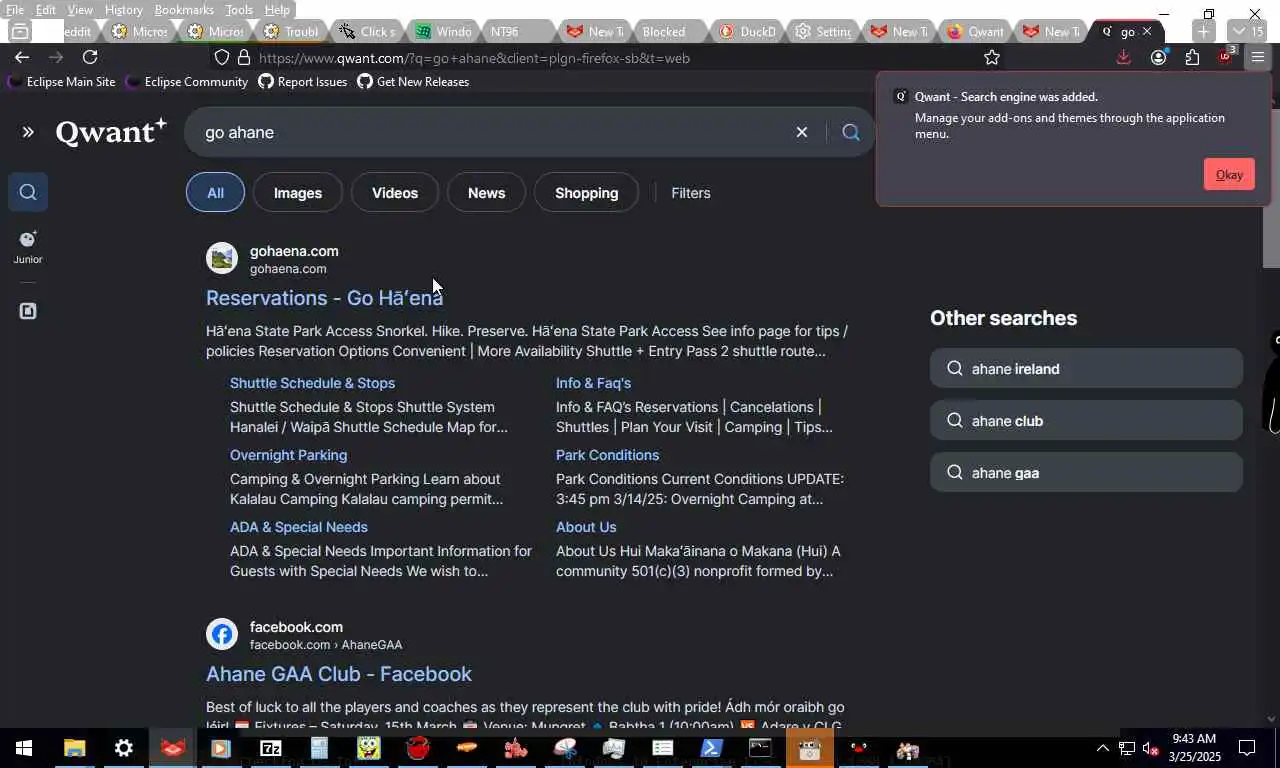
Task: Clear the Qwant search query with X
Action: tap(801, 132)
